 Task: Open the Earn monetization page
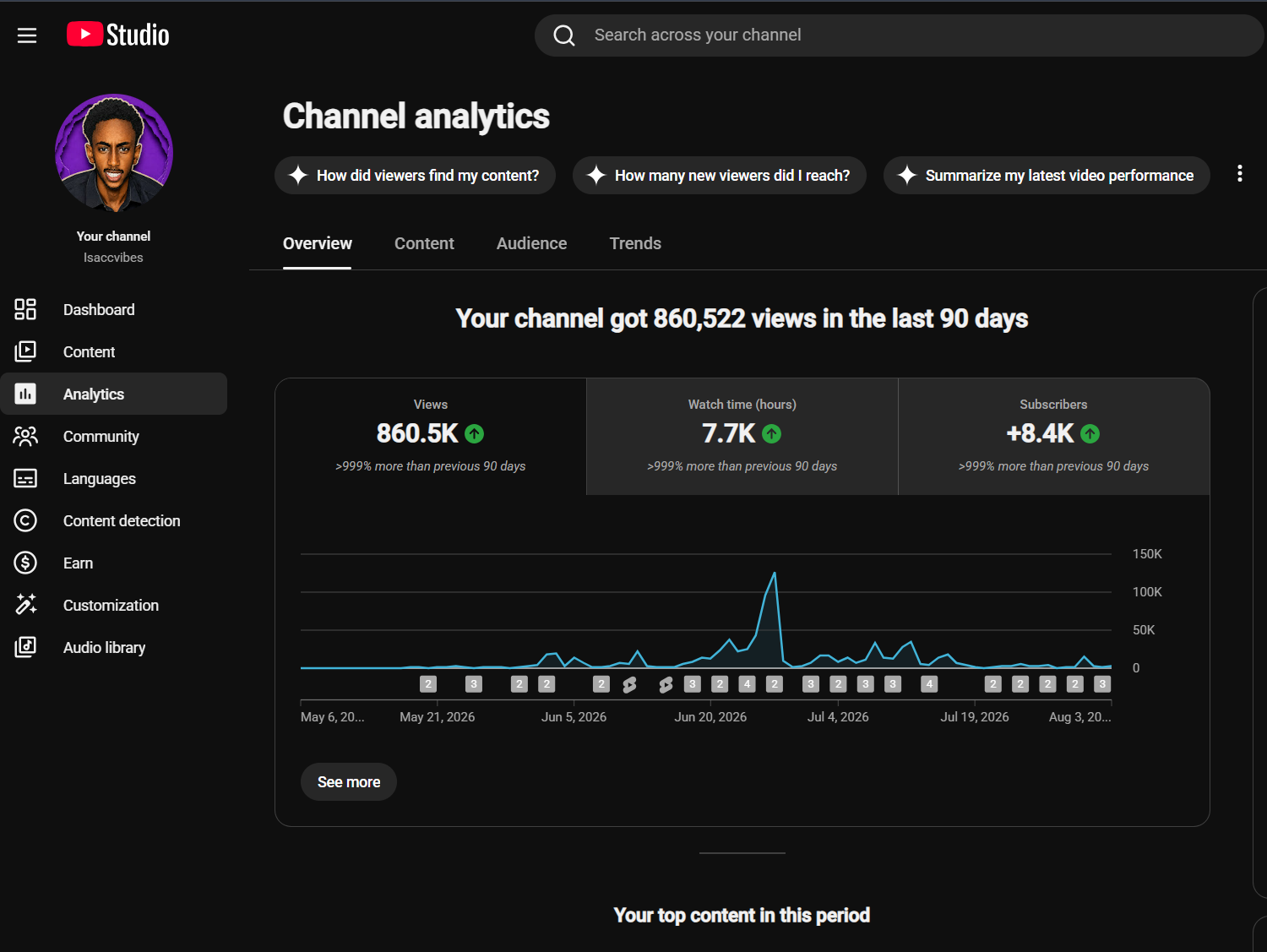point(114,563)
